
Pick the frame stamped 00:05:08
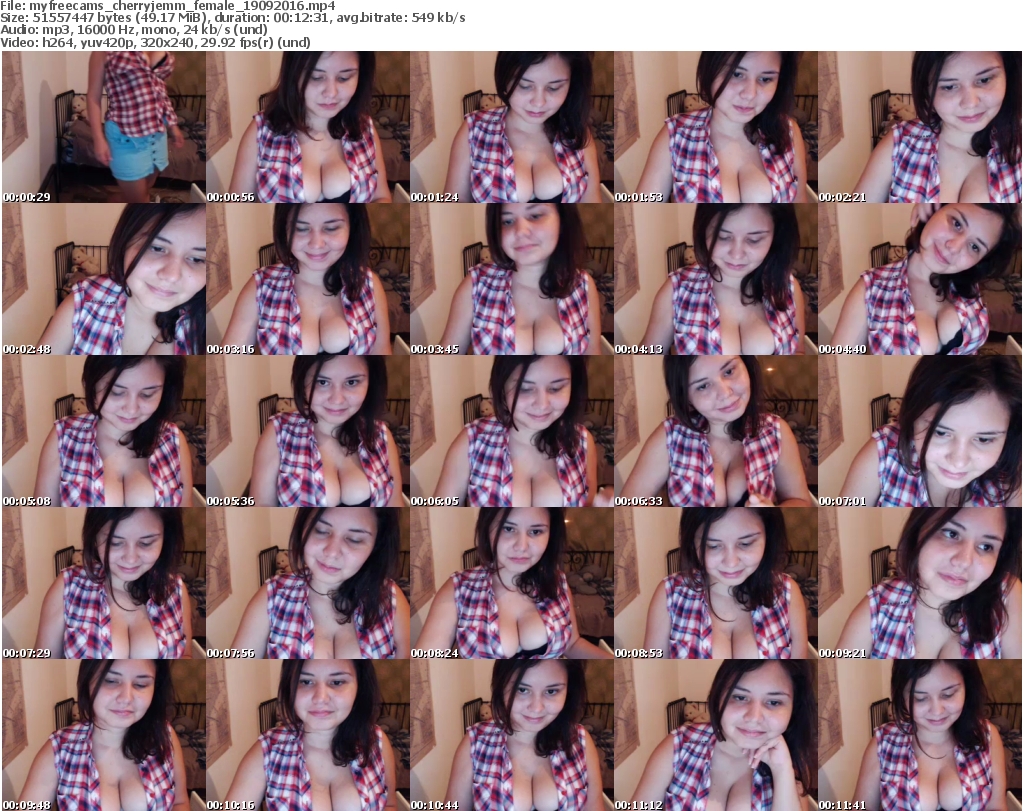point(104,432)
